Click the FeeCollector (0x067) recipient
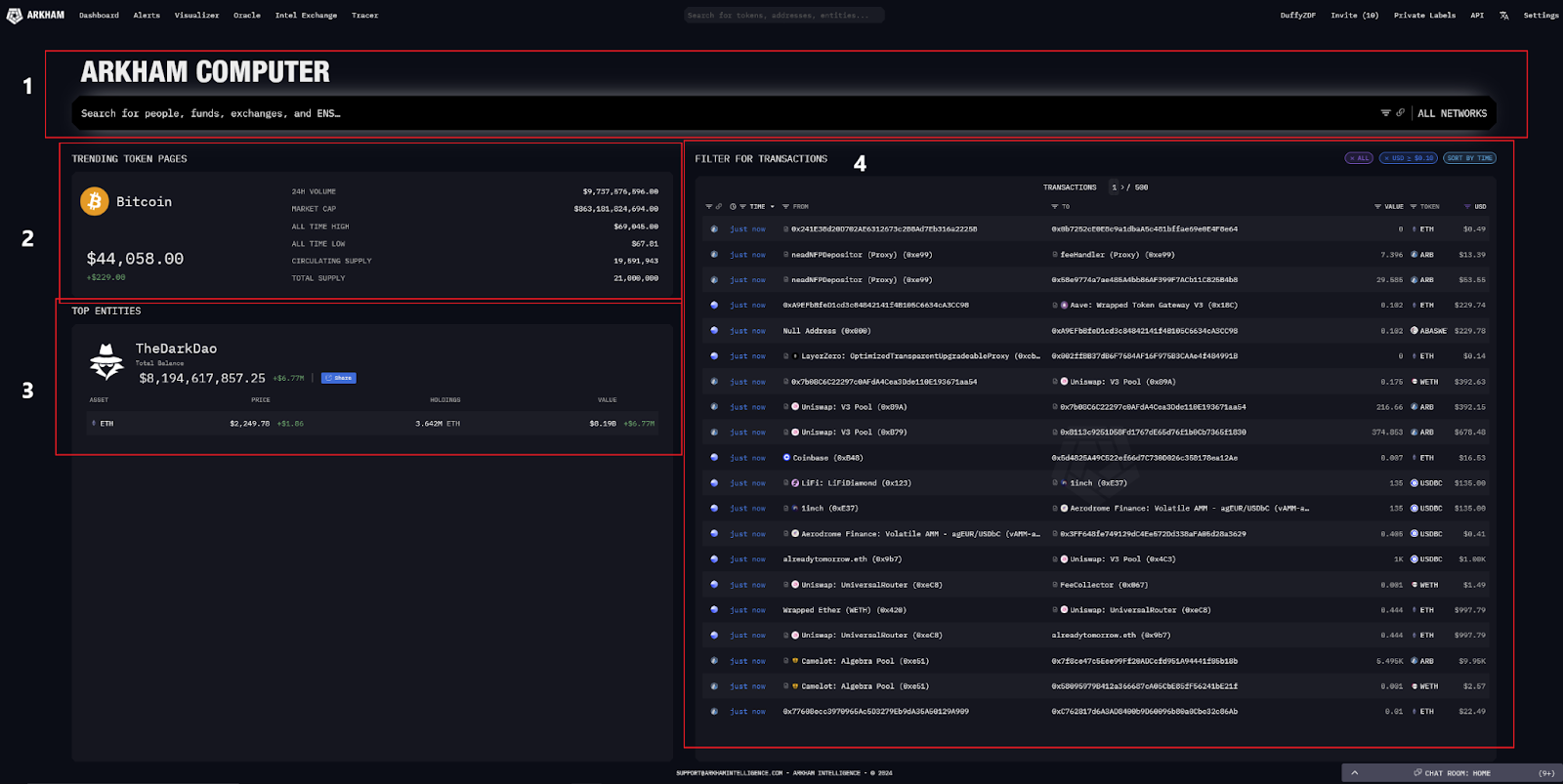Image resolution: width=1563 pixels, height=784 pixels. pos(1104,585)
